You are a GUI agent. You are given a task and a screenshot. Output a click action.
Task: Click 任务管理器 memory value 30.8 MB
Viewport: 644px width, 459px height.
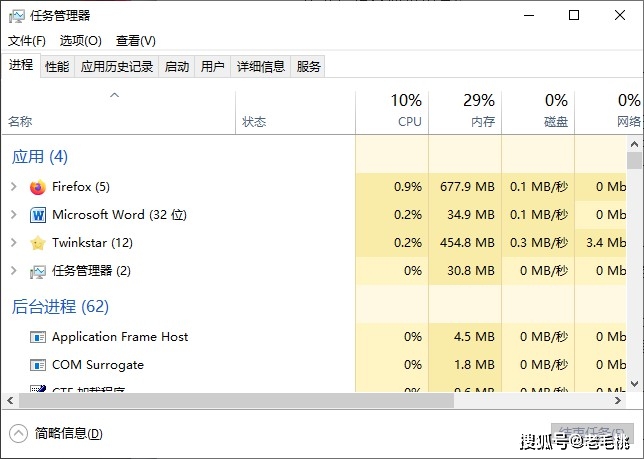click(x=471, y=271)
